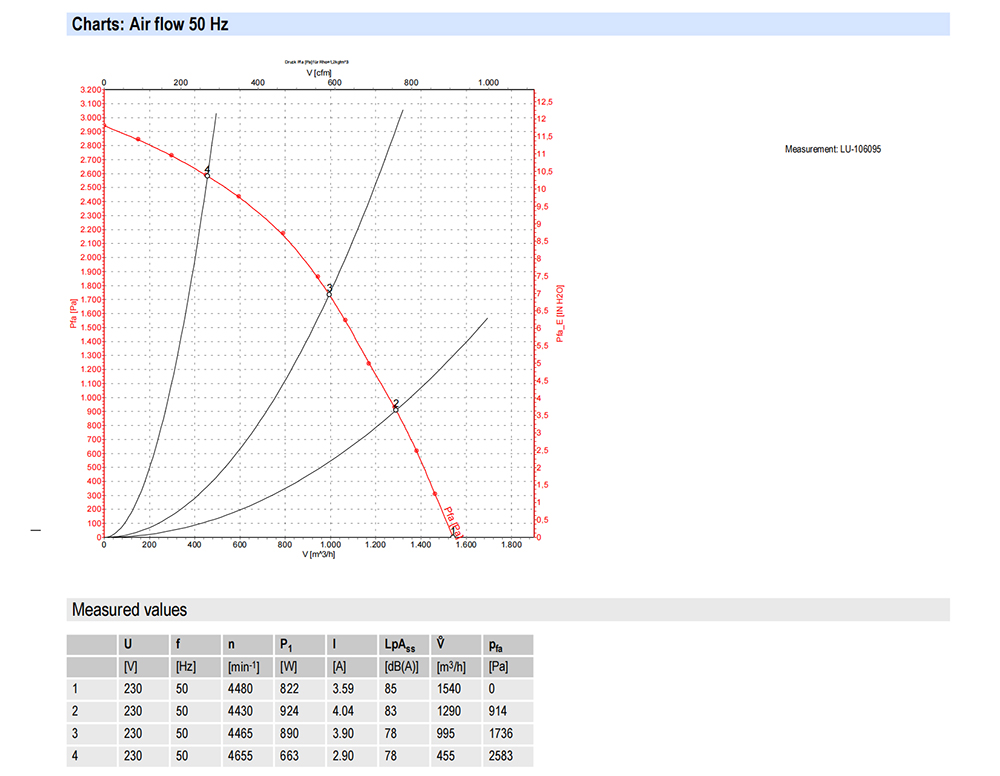Select the pressure value '914'
This screenshot has width=1000, height=776.
[497, 712]
